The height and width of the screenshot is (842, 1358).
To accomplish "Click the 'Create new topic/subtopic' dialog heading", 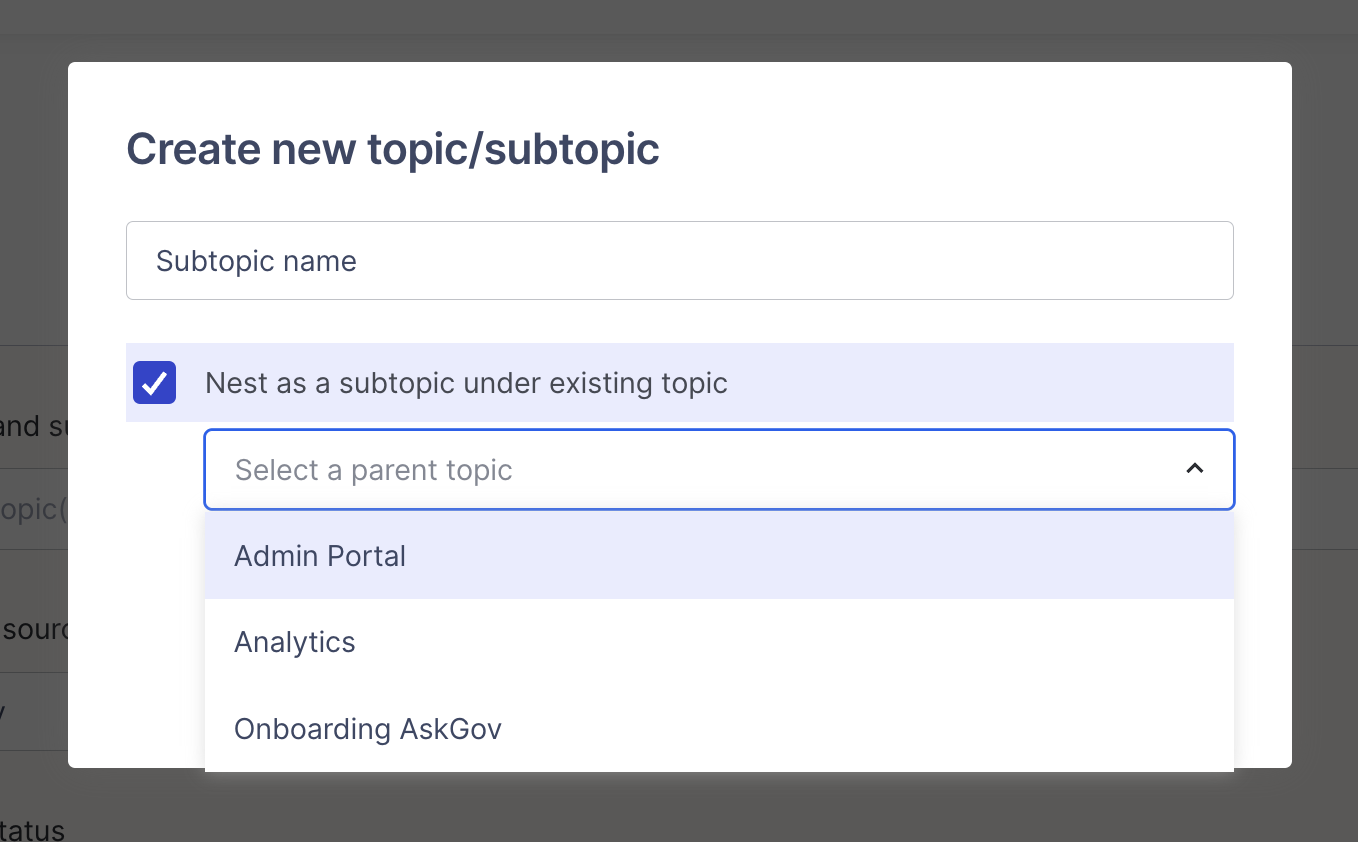I will [x=392, y=149].
